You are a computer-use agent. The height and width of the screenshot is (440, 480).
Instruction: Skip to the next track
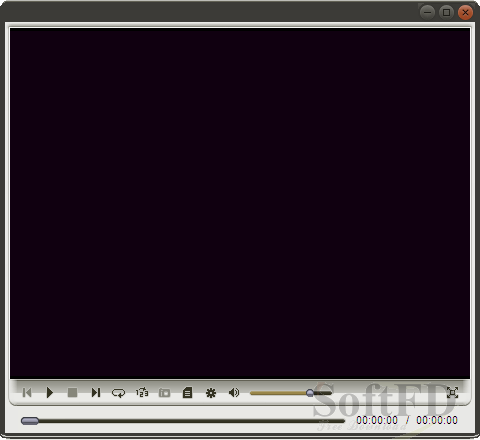coord(96,392)
